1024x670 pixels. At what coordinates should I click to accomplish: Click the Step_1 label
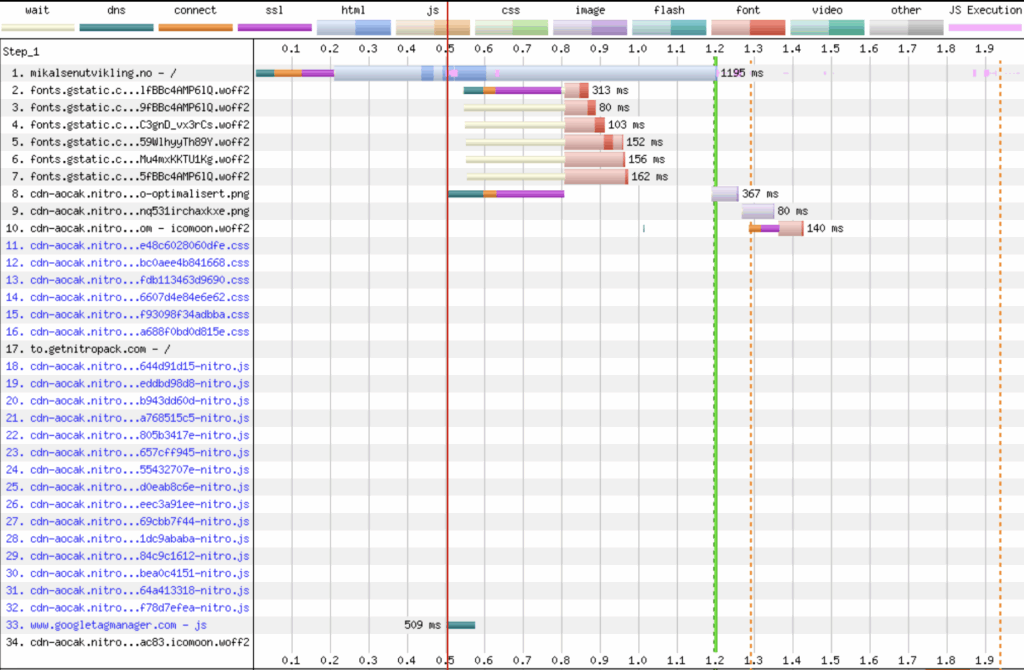[x=22, y=50]
